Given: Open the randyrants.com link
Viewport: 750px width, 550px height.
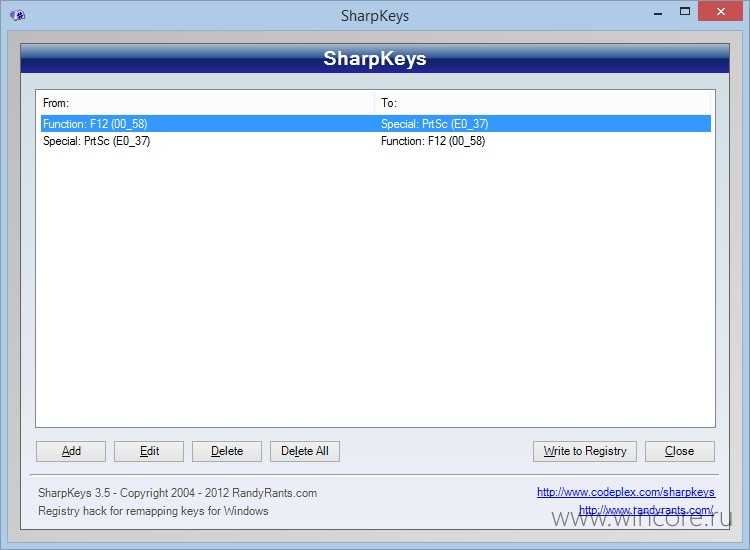Looking at the screenshot, I should click(x=647, y=510).
